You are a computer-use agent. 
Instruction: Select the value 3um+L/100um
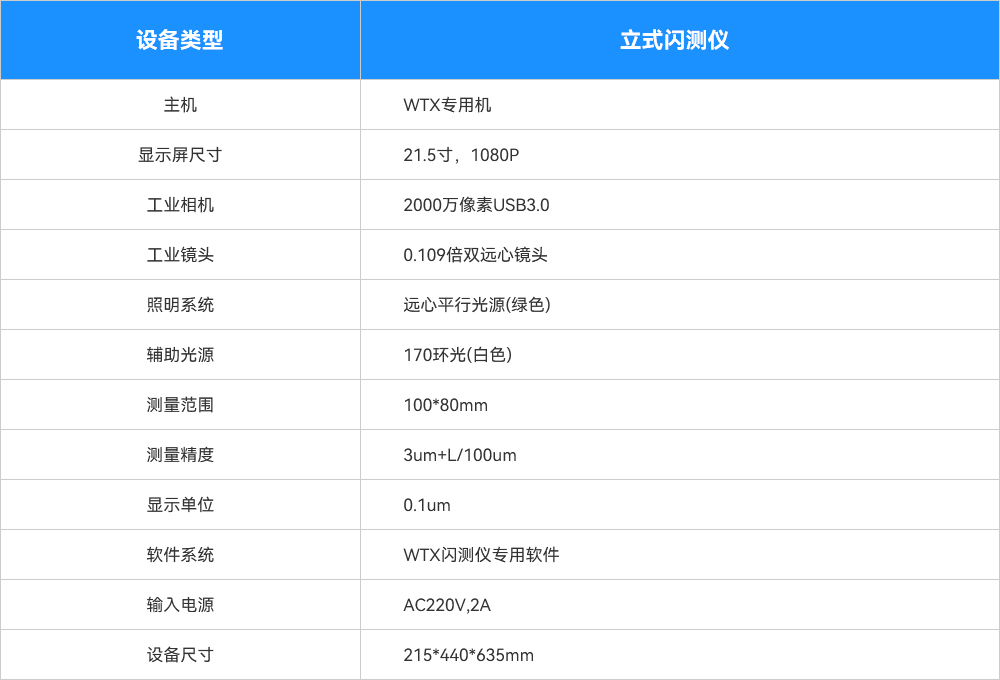[x=460, y=455]
